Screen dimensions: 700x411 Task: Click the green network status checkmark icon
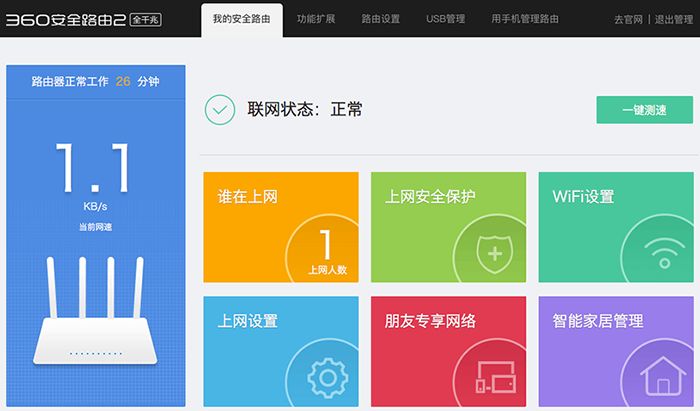click(220, 110)
